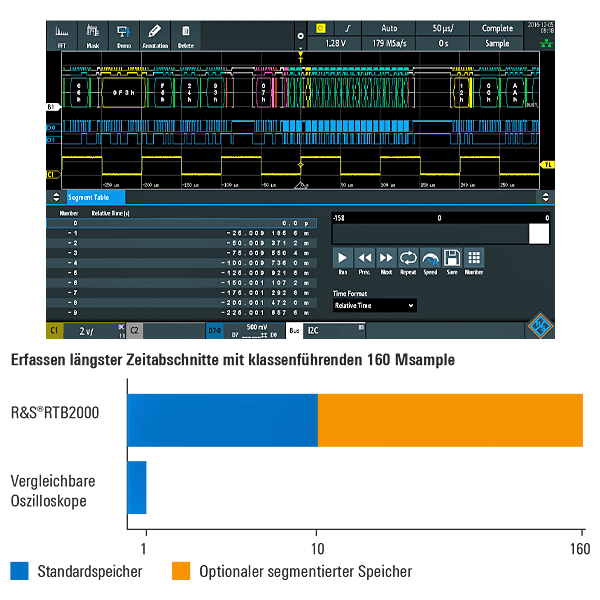Open the Rohde & Schwarz menu diamond icon

(x=540, y=326)
